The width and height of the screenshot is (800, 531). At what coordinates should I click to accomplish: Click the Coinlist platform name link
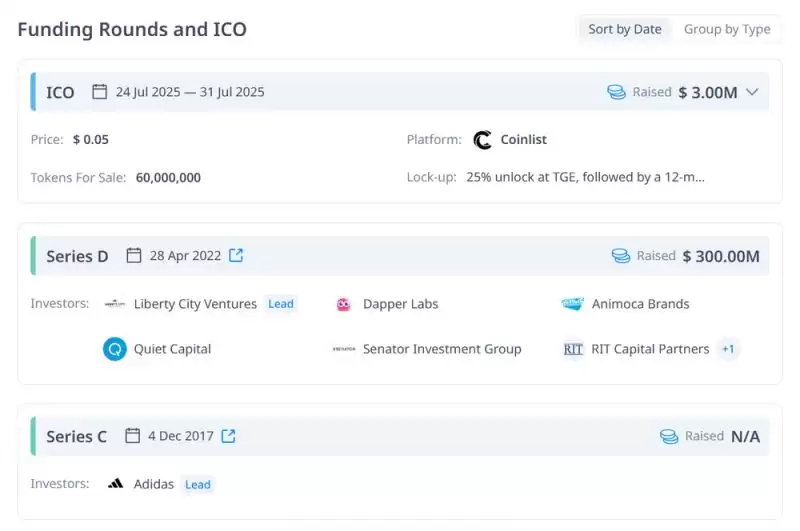tap(524, 140)
